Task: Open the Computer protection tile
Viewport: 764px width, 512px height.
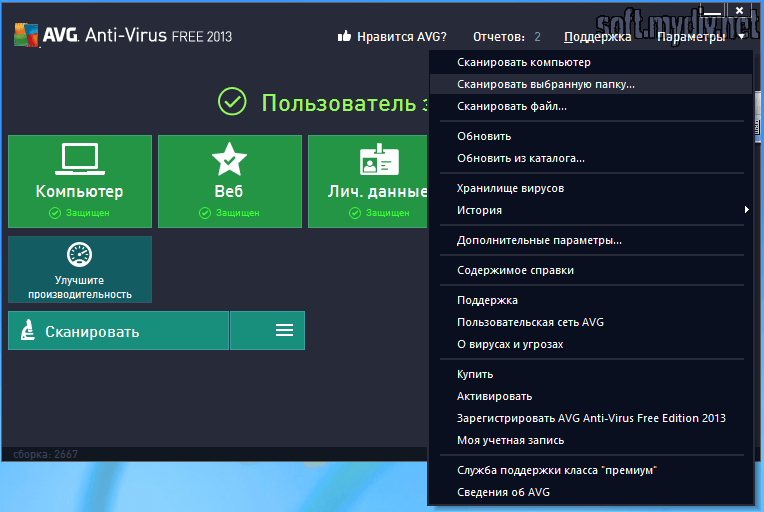Action: (x=80, y=181)
